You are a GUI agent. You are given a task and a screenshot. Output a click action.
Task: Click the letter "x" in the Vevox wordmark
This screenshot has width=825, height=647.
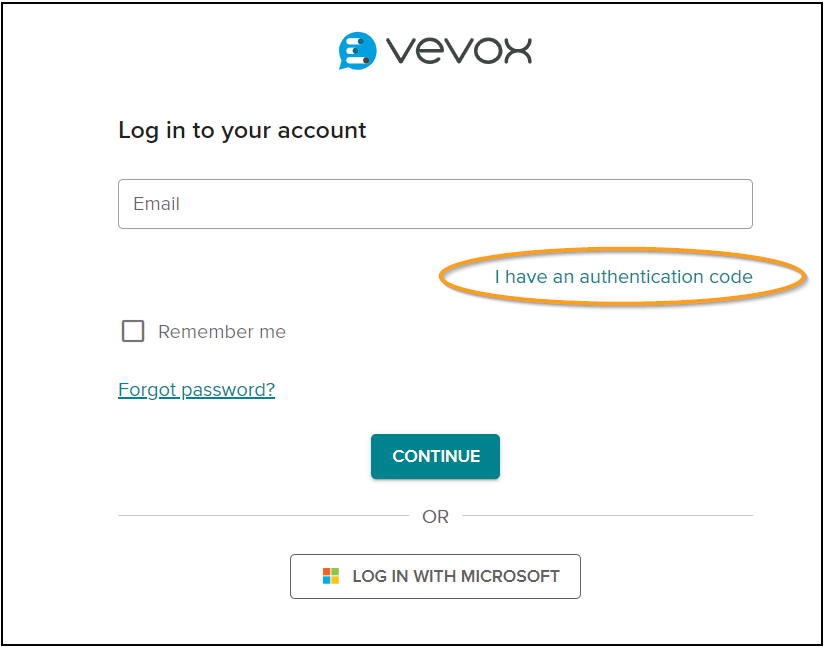click(517, 50)
